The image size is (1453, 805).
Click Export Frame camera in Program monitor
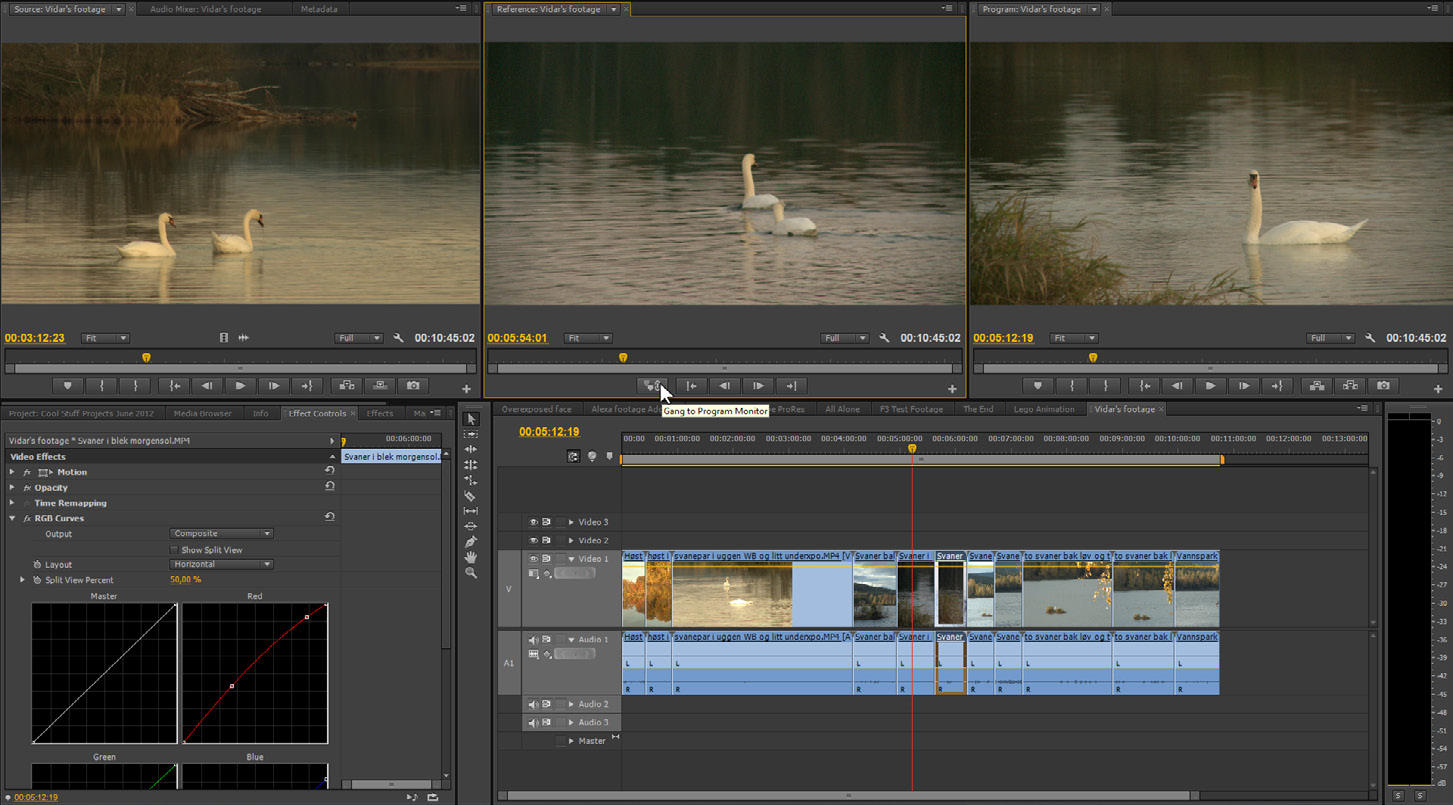pos(1383,385)
